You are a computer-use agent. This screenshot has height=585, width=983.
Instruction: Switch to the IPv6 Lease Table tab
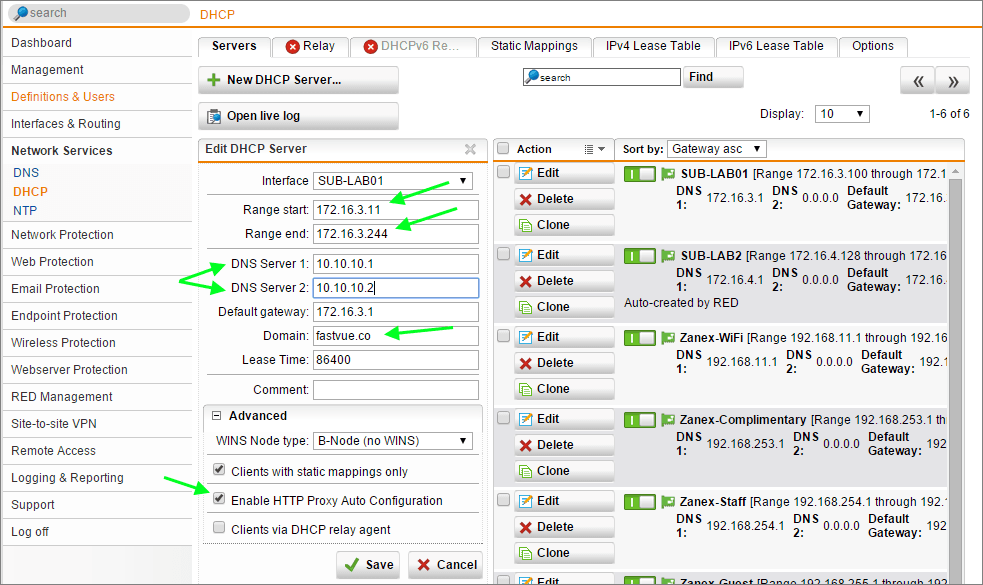click(775, 46)
